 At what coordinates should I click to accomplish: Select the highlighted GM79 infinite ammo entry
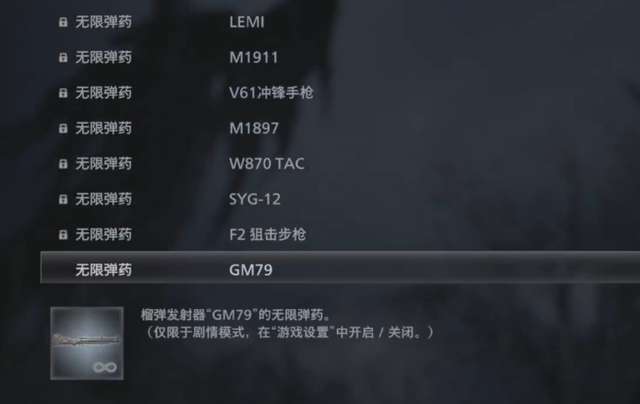(340, 268)
